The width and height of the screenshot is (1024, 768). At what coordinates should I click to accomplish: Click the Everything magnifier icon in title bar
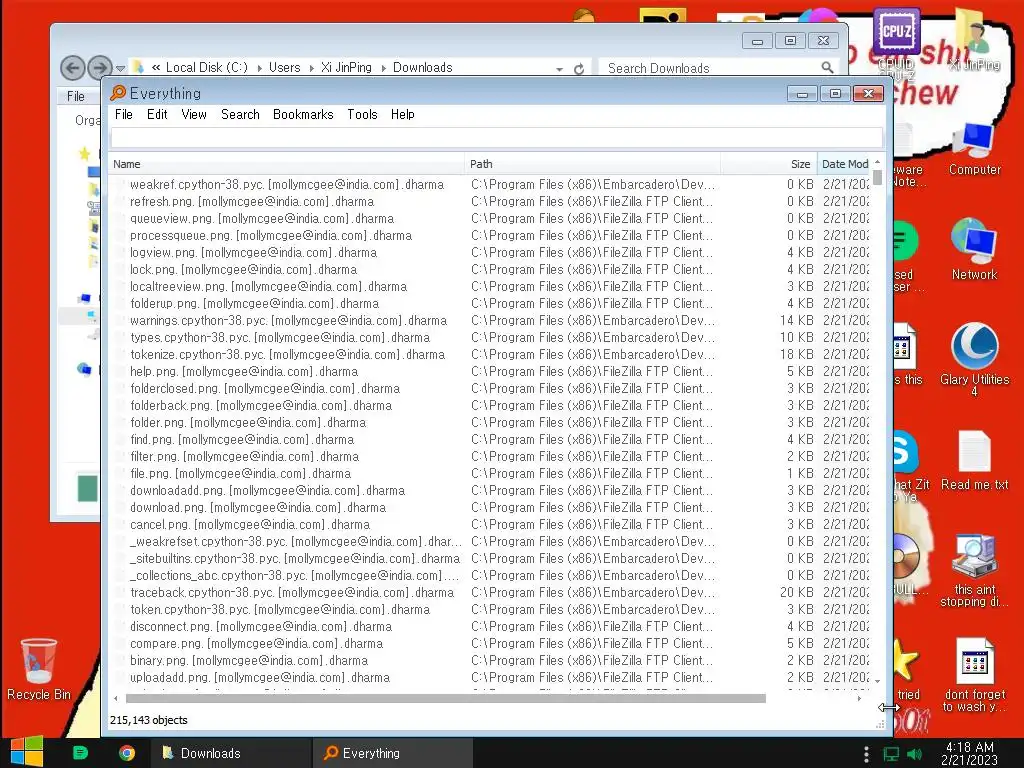coord(118,93)
